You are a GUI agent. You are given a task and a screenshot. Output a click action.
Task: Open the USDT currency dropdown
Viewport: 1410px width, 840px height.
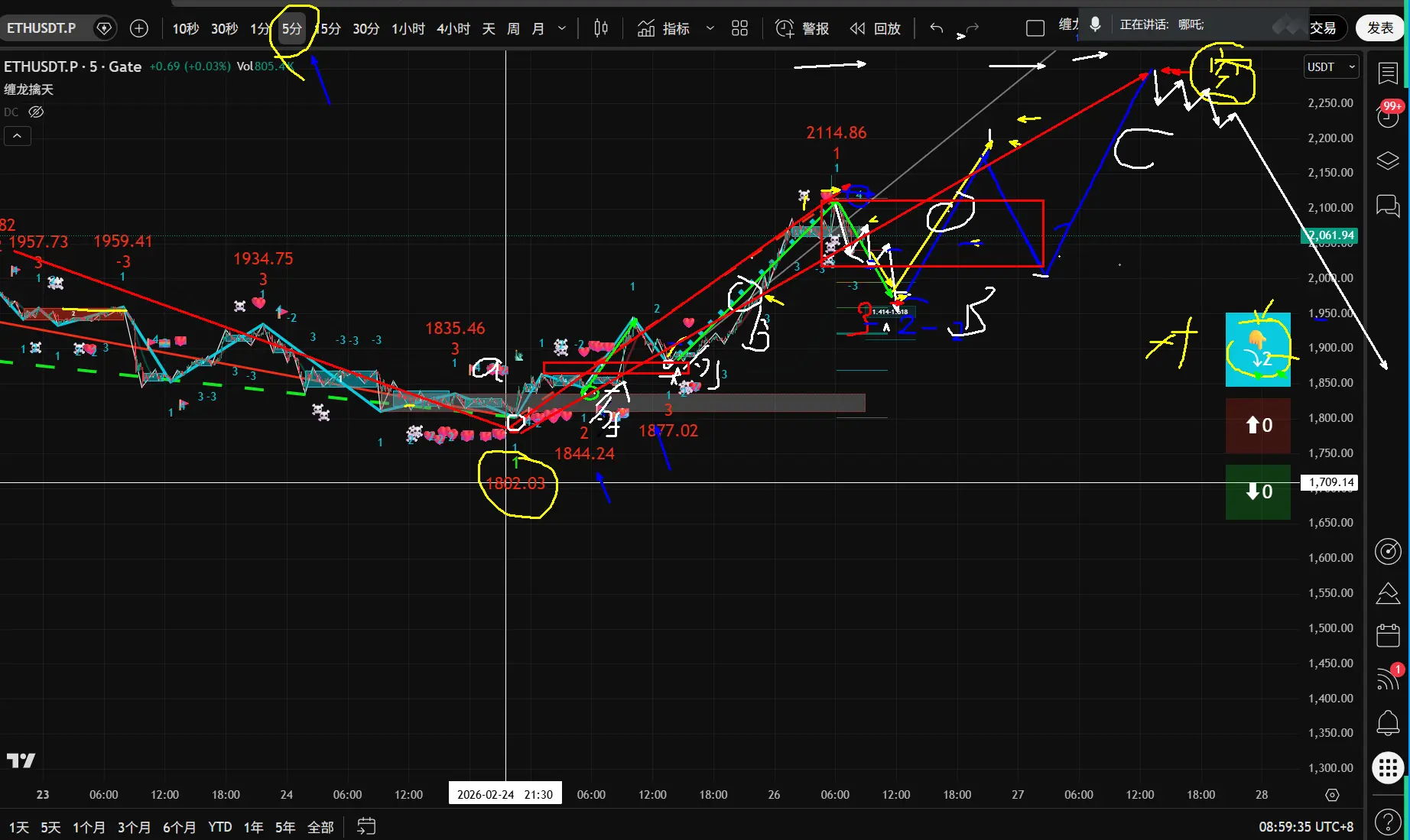pyautogui.click(x=1331, y=66)
